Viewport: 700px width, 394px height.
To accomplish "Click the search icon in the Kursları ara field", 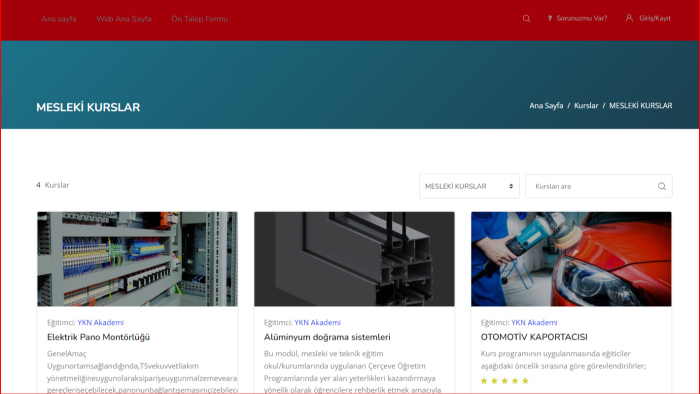I will (x=662, y=186).
